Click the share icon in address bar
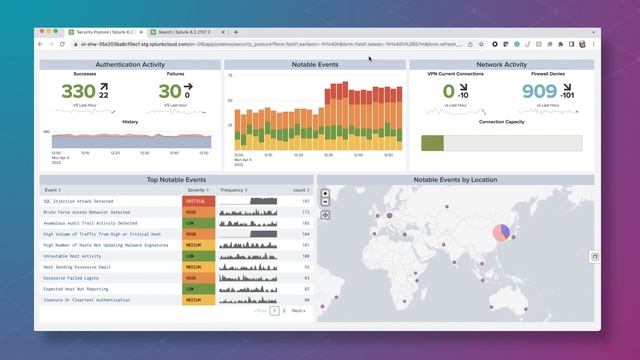The width and height of the screenshot is (640, 360). (x=470, y=44)
